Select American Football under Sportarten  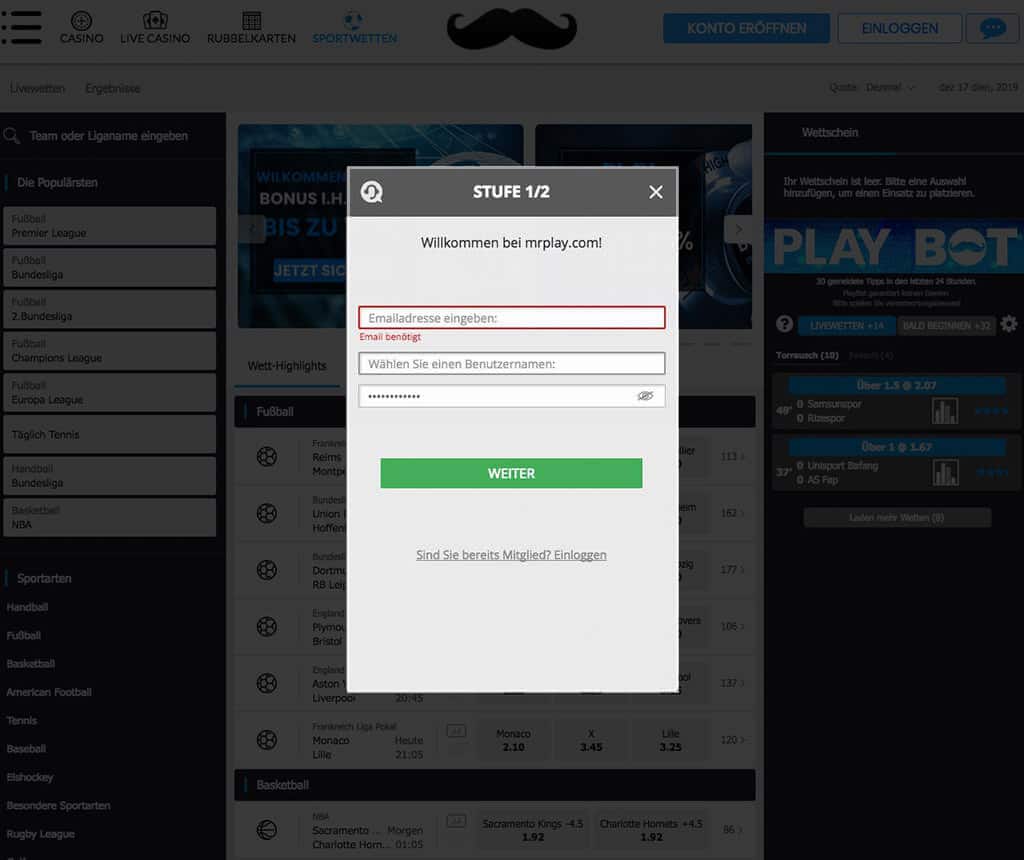pos(49,692)
